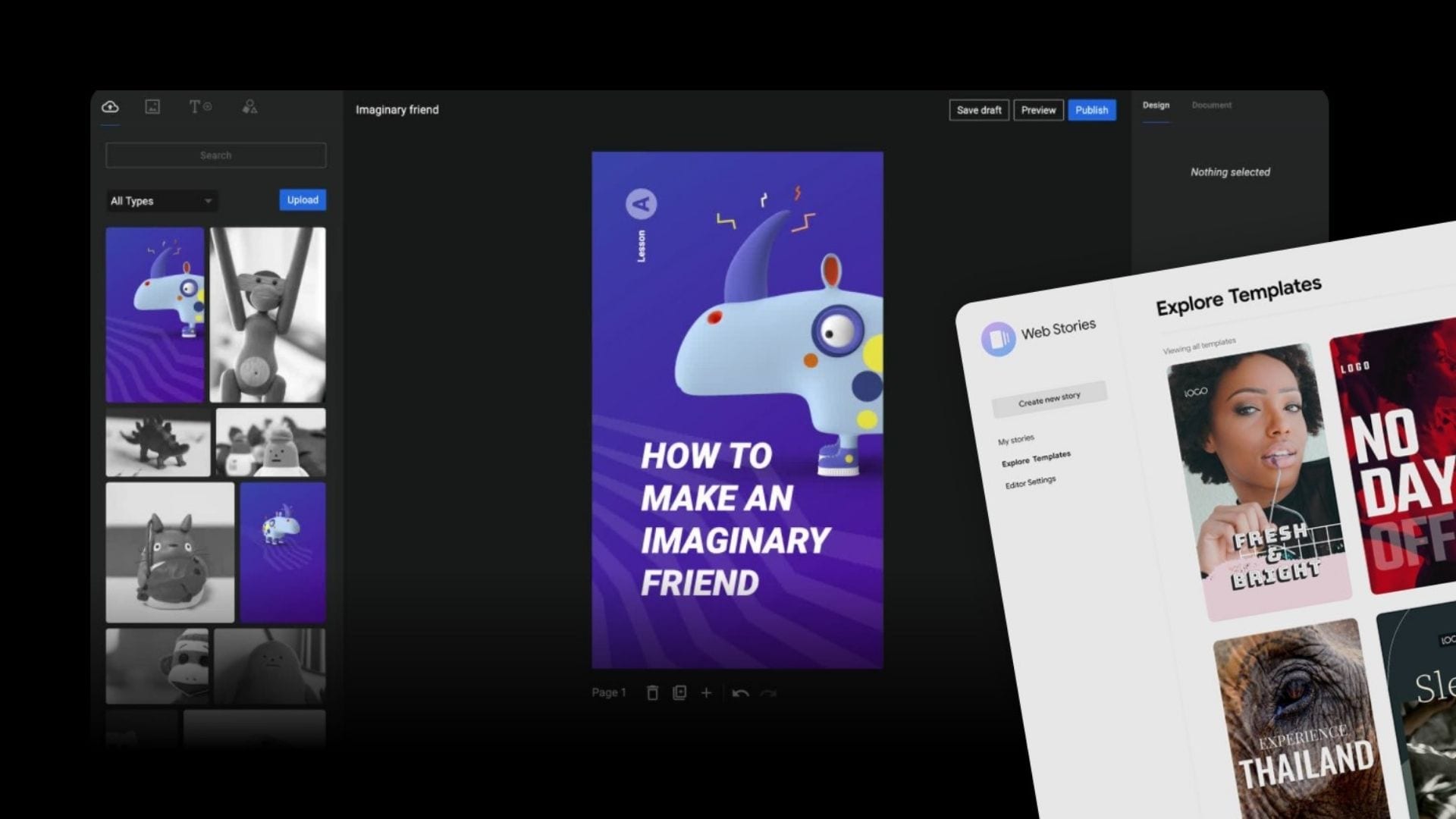Viewport: 1456px width, 819px height.
Task: Focus the media Search field
Action: pos(216,155)
